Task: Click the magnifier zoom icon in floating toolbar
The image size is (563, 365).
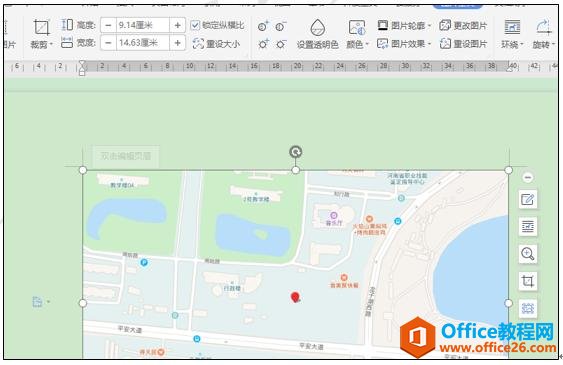Action: click(528, 254)
